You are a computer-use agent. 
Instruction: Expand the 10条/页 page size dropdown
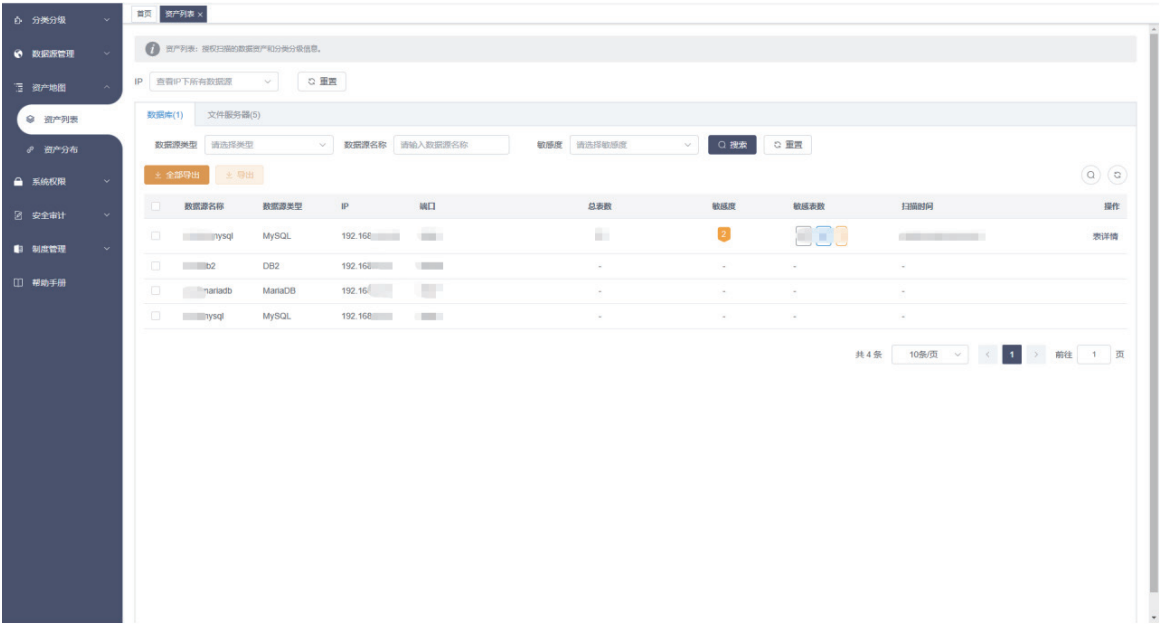tap(931, 355)
